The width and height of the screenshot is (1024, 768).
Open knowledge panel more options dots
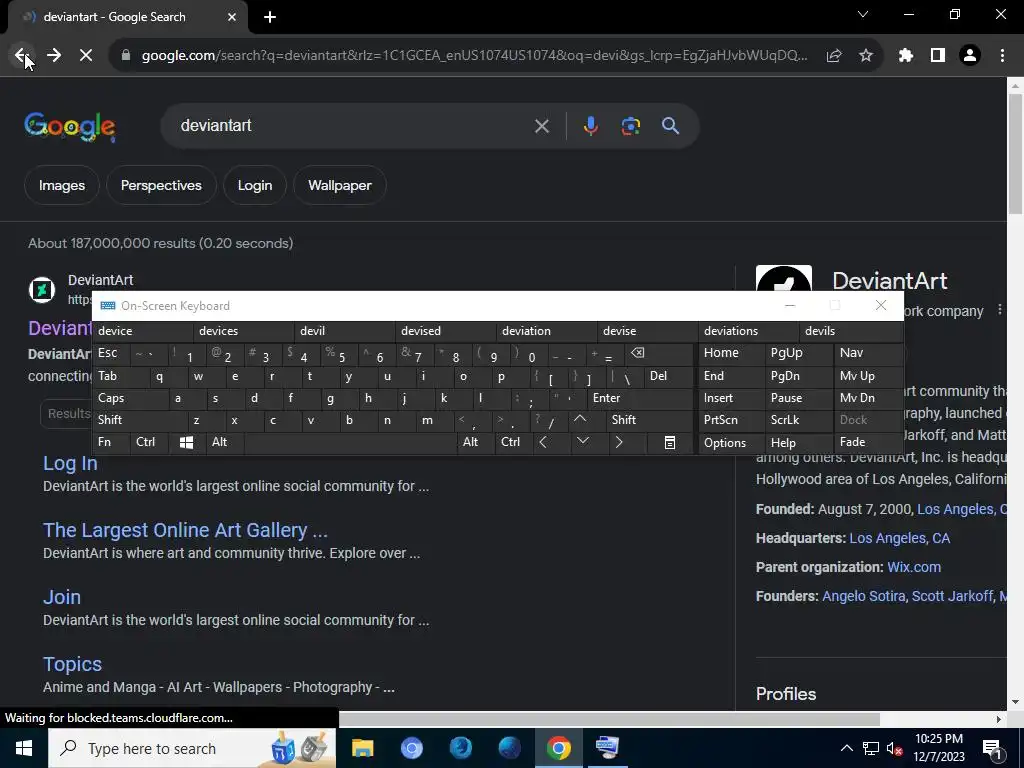[1000, 310]
